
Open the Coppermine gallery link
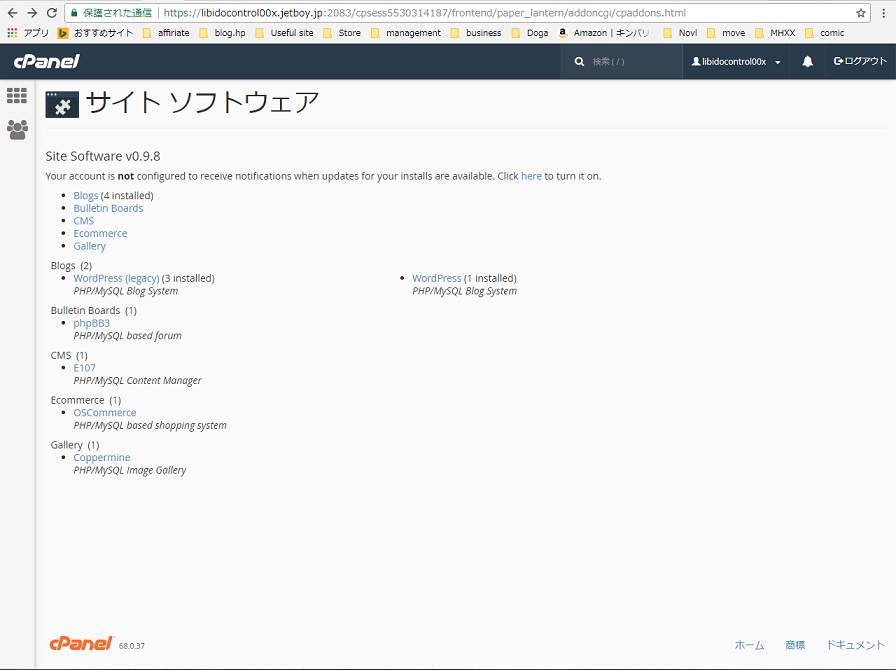(102, 457)
